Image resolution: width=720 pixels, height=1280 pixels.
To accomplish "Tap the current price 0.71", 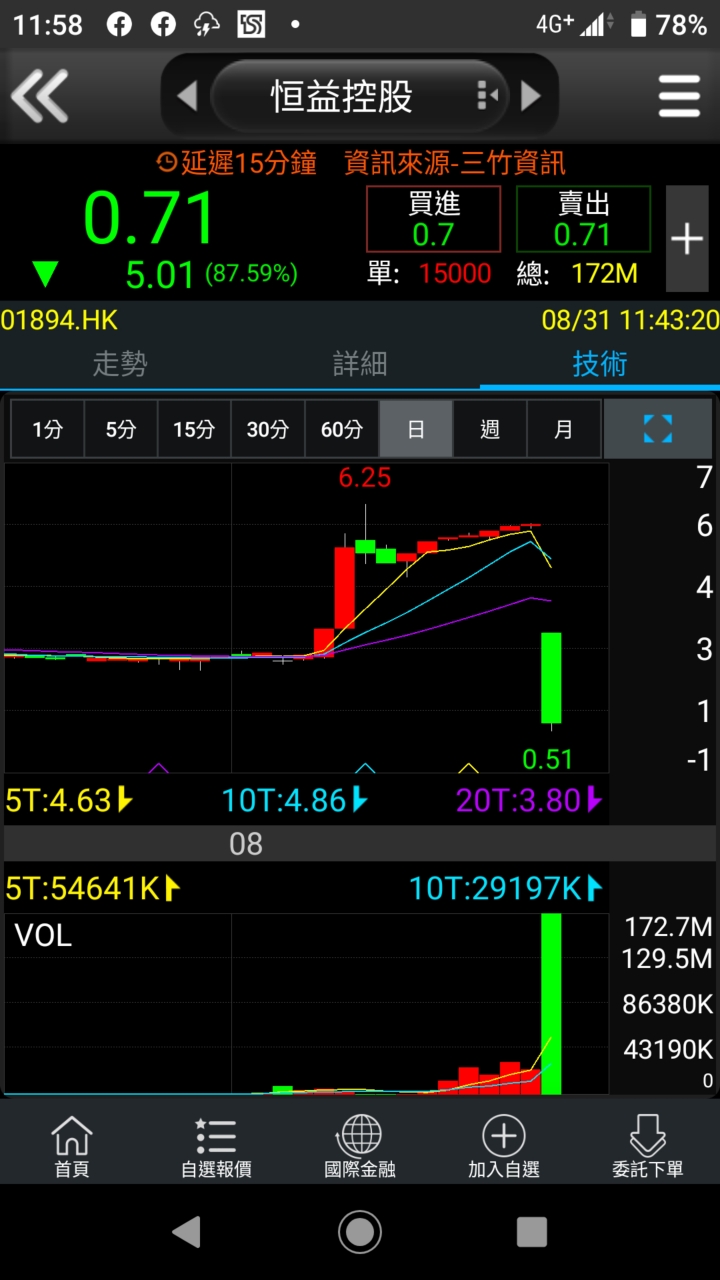I will [x=150, y=218].
